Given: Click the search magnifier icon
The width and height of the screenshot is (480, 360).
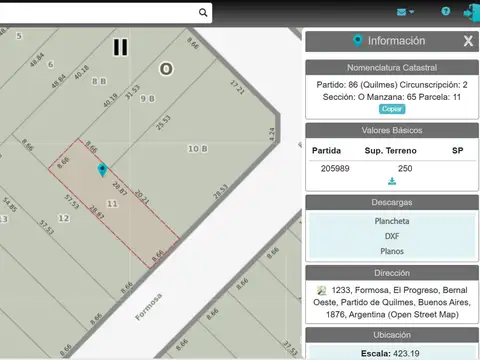Looking at the screenshot, I should point(203,13).
